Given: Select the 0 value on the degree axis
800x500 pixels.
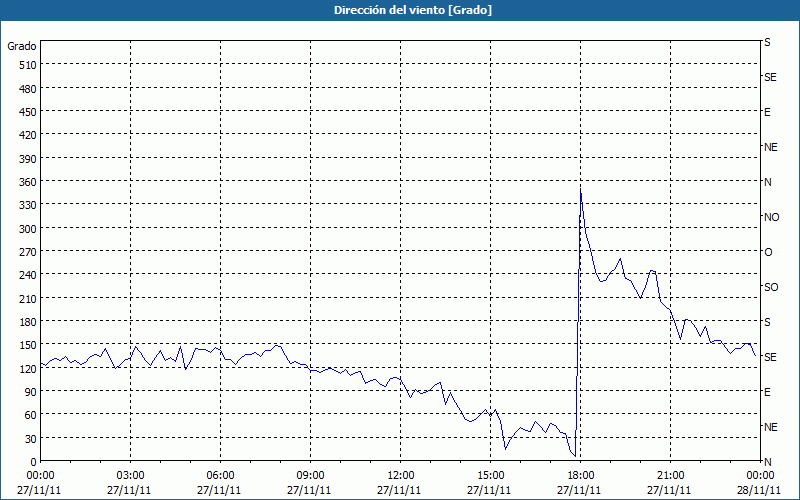Looking at the screenshot, I should point(34,462).
